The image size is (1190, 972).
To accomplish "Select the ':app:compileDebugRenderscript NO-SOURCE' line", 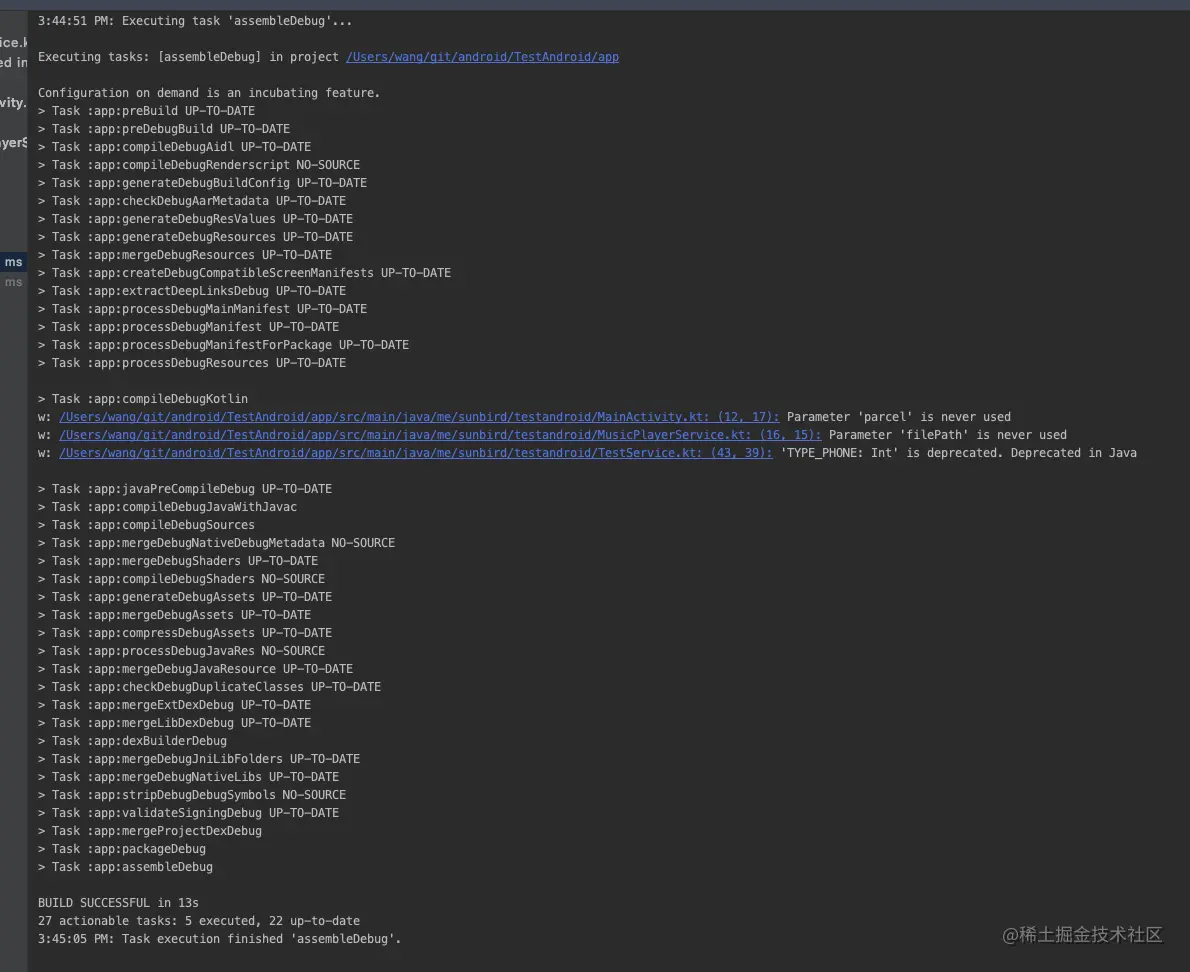I will [199, 165].
